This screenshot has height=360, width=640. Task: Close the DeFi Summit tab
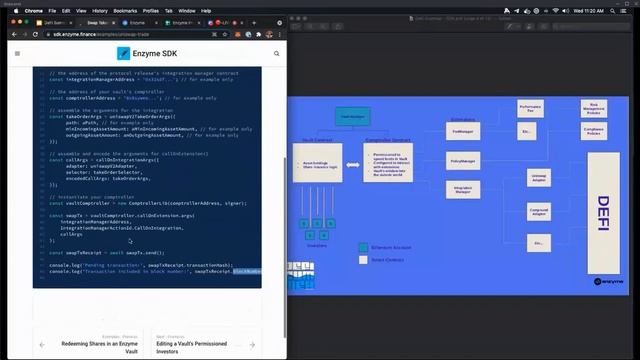(71, 23)
